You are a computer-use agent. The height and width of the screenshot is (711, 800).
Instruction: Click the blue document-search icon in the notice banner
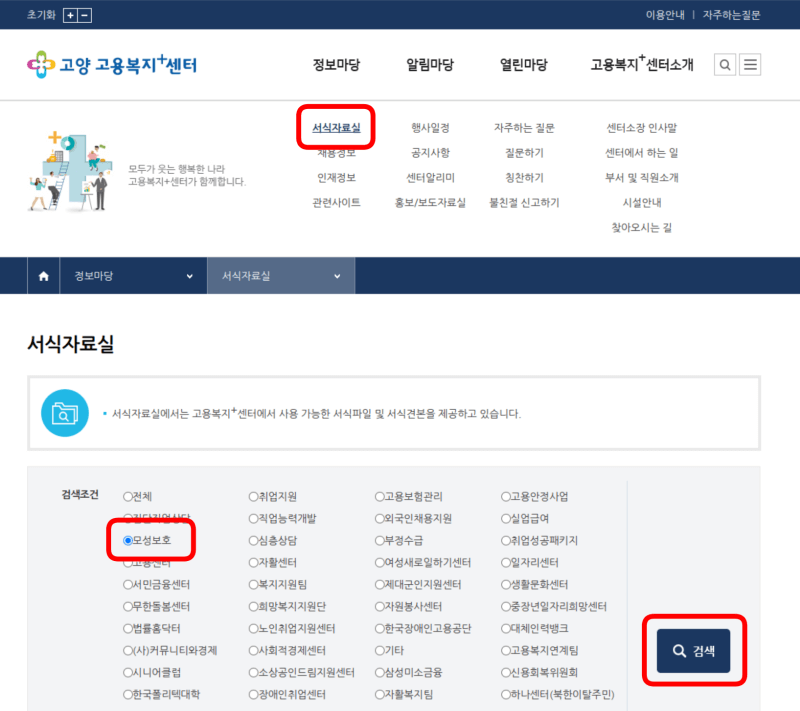coord(64,412)
